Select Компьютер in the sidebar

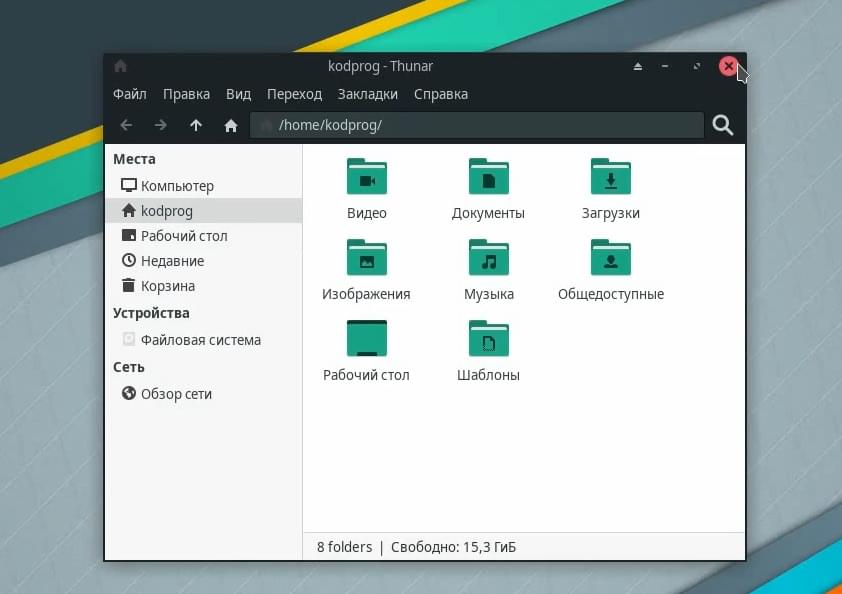click(204, 186)
